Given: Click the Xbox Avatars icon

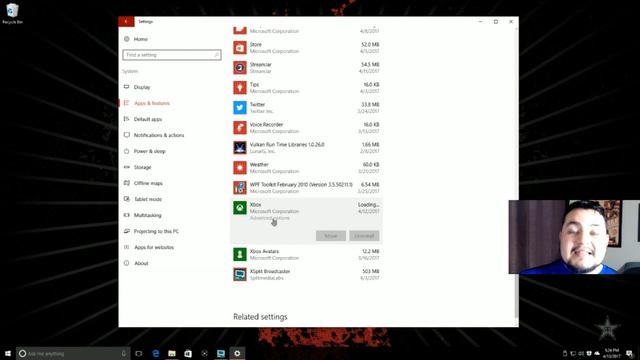Looking at the screenshot, I should pos(240,254).
